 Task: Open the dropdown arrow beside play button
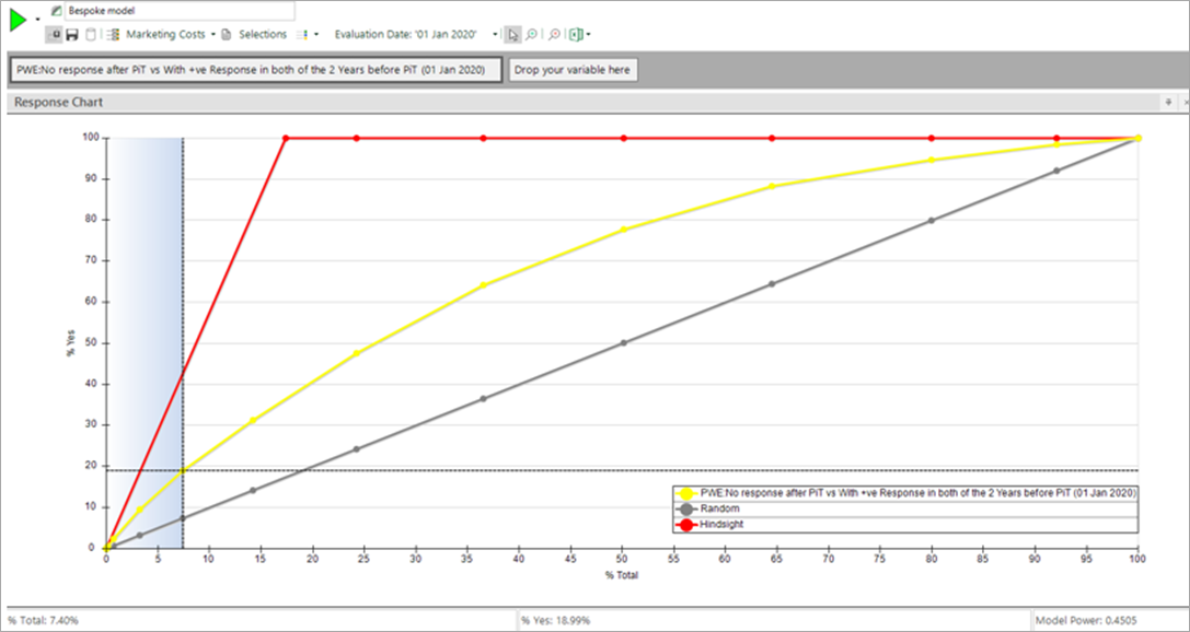(x=38, y=20)
